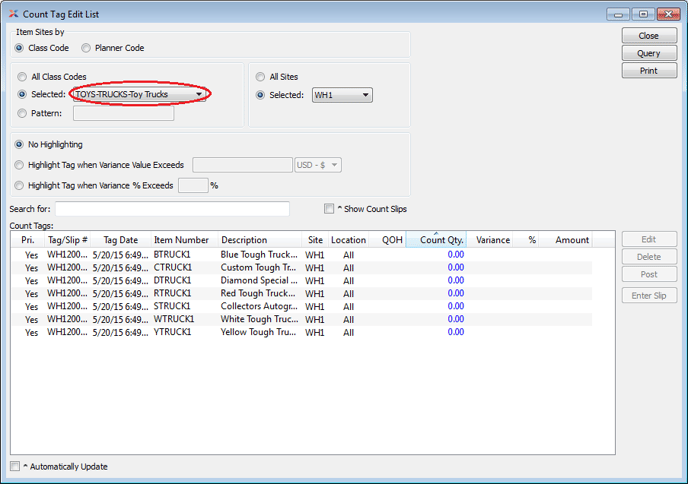Expand the WH1 site dropdown

(x=342, y=95)
